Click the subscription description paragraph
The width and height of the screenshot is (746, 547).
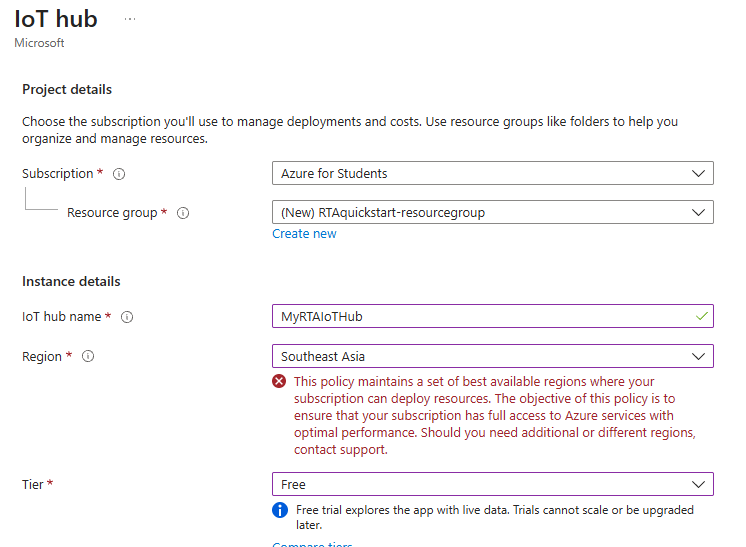(x=350, y=130)
